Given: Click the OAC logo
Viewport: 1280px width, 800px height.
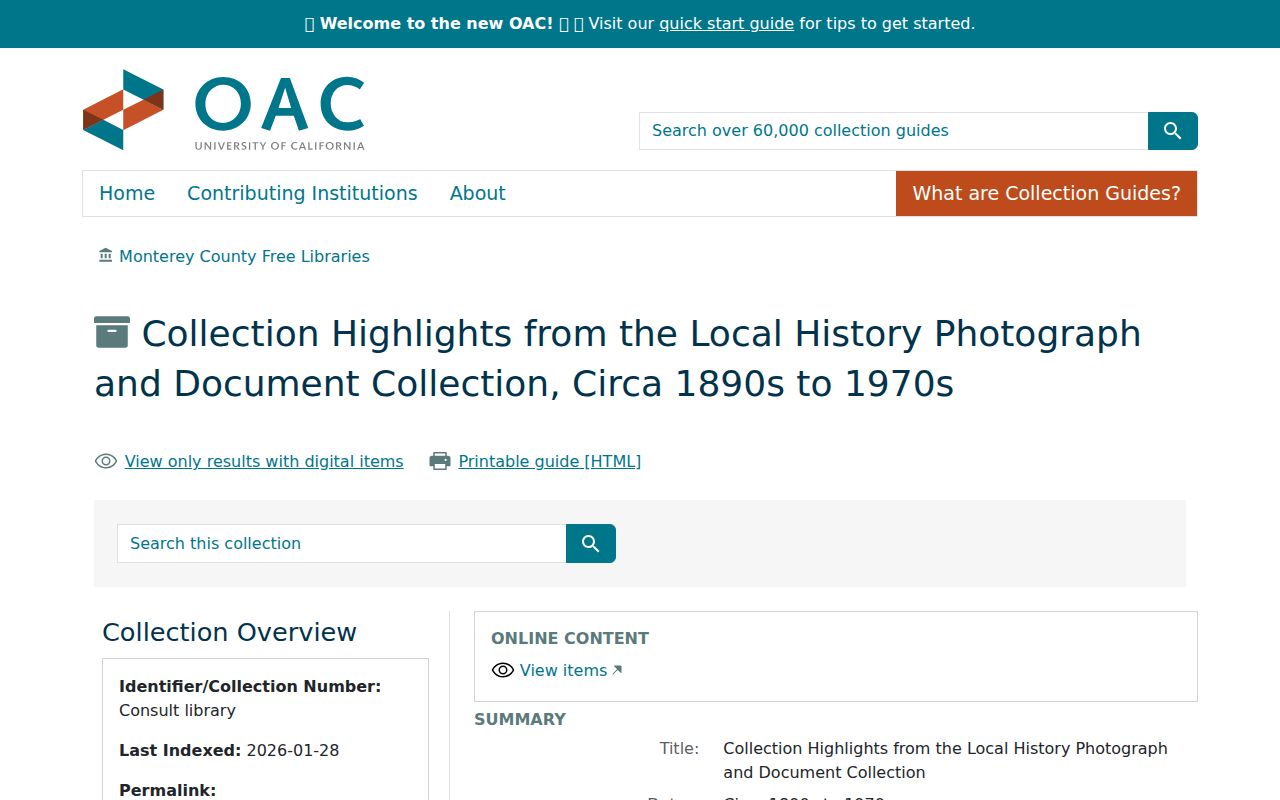Looking at the screenshot, I should coord(224,110).
